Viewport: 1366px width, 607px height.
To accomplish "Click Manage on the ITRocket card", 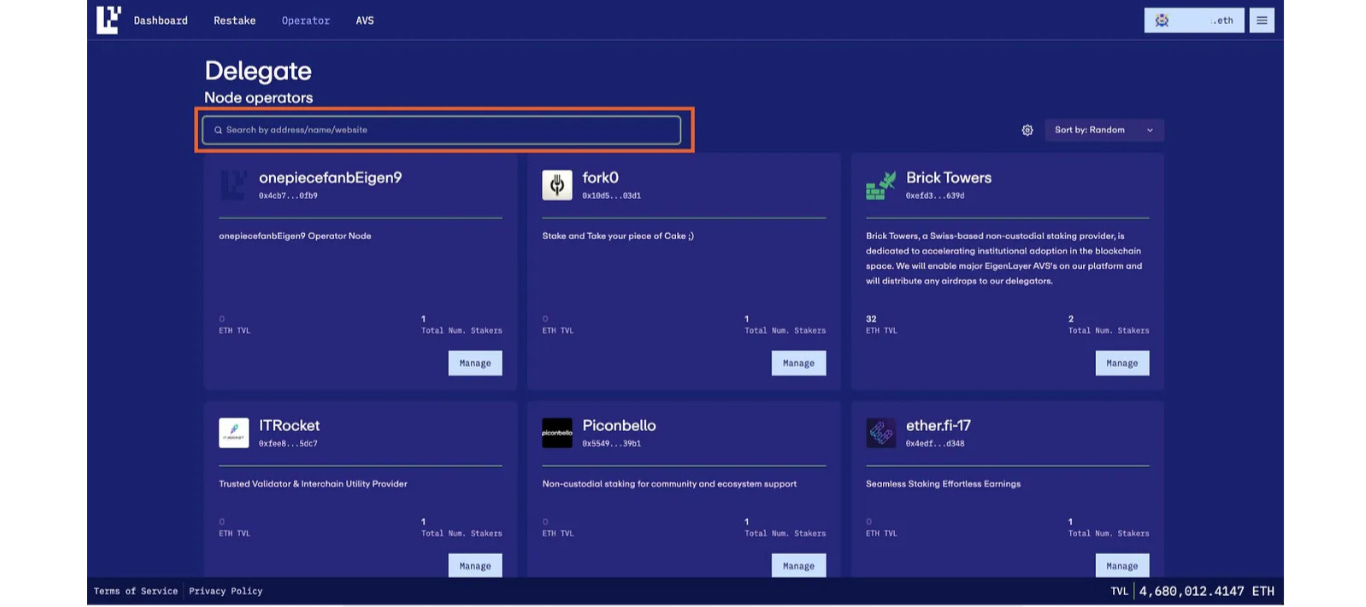I will [475, 565].
